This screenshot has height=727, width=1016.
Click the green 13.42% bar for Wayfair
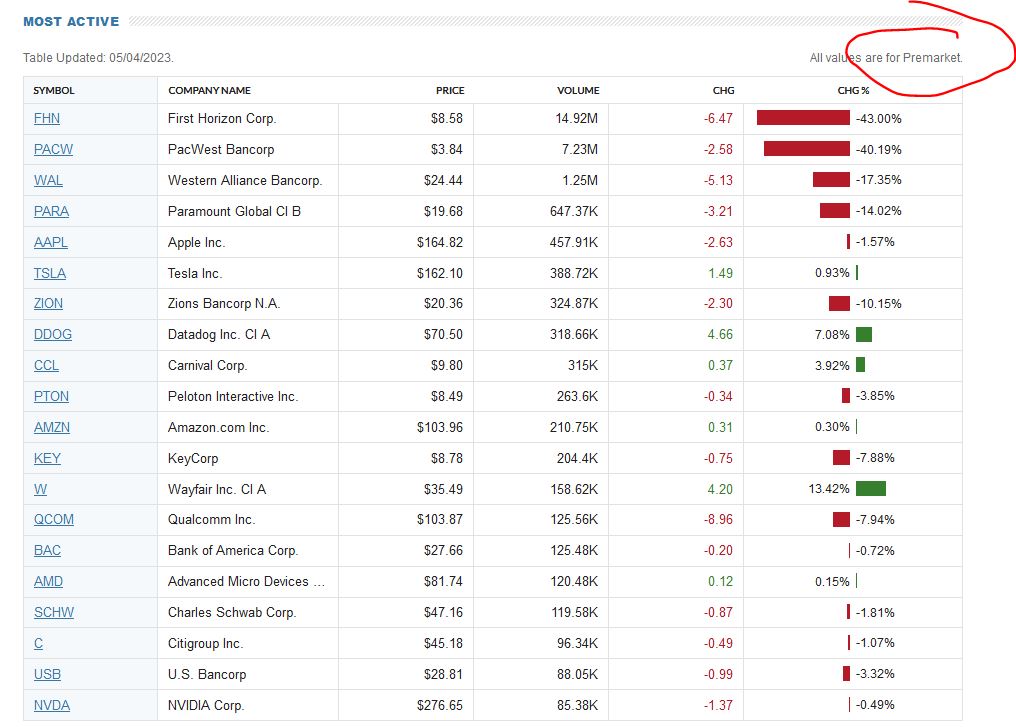(870, 489)
